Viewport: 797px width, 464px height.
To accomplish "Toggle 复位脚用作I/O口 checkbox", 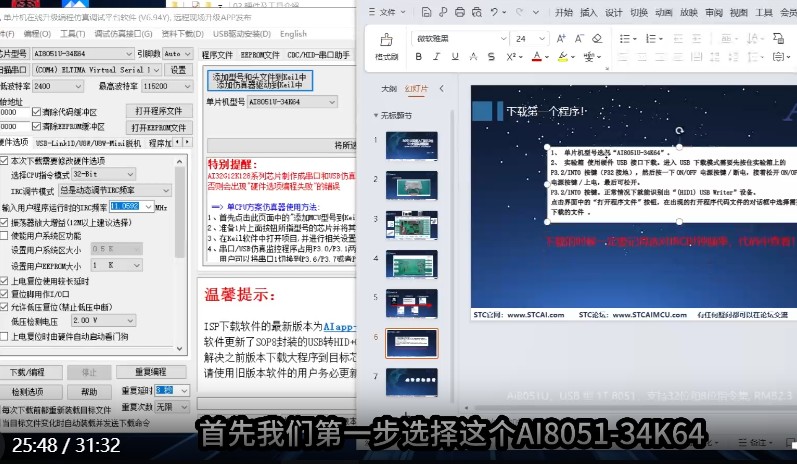I will (x=4, y=294).
